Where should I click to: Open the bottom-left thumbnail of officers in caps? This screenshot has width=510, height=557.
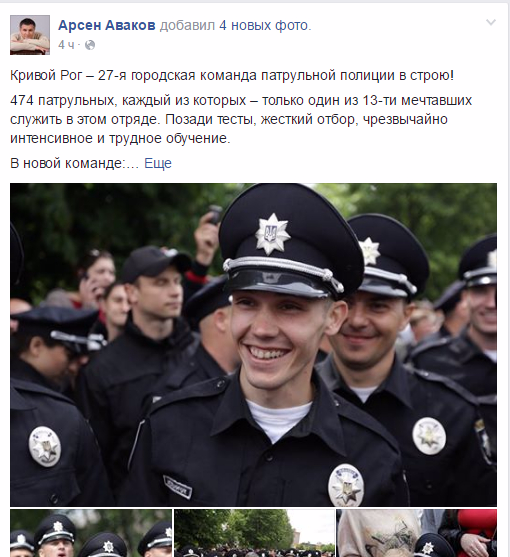coord(91,533)
